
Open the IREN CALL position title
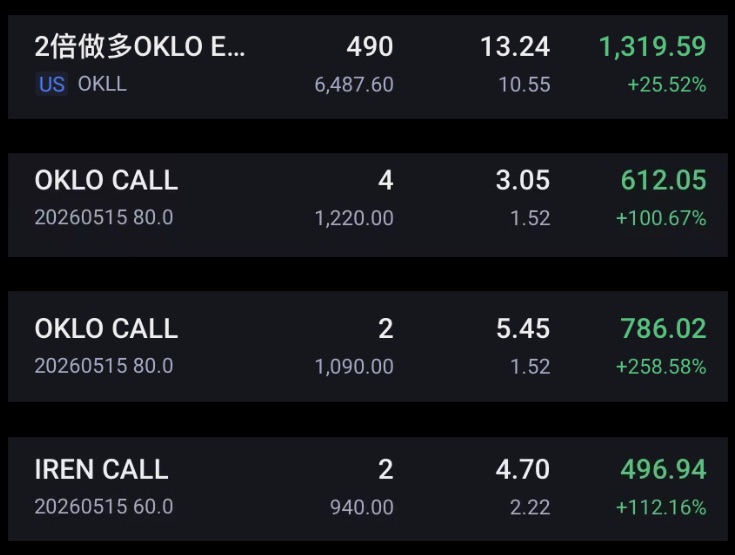(101, 469)
